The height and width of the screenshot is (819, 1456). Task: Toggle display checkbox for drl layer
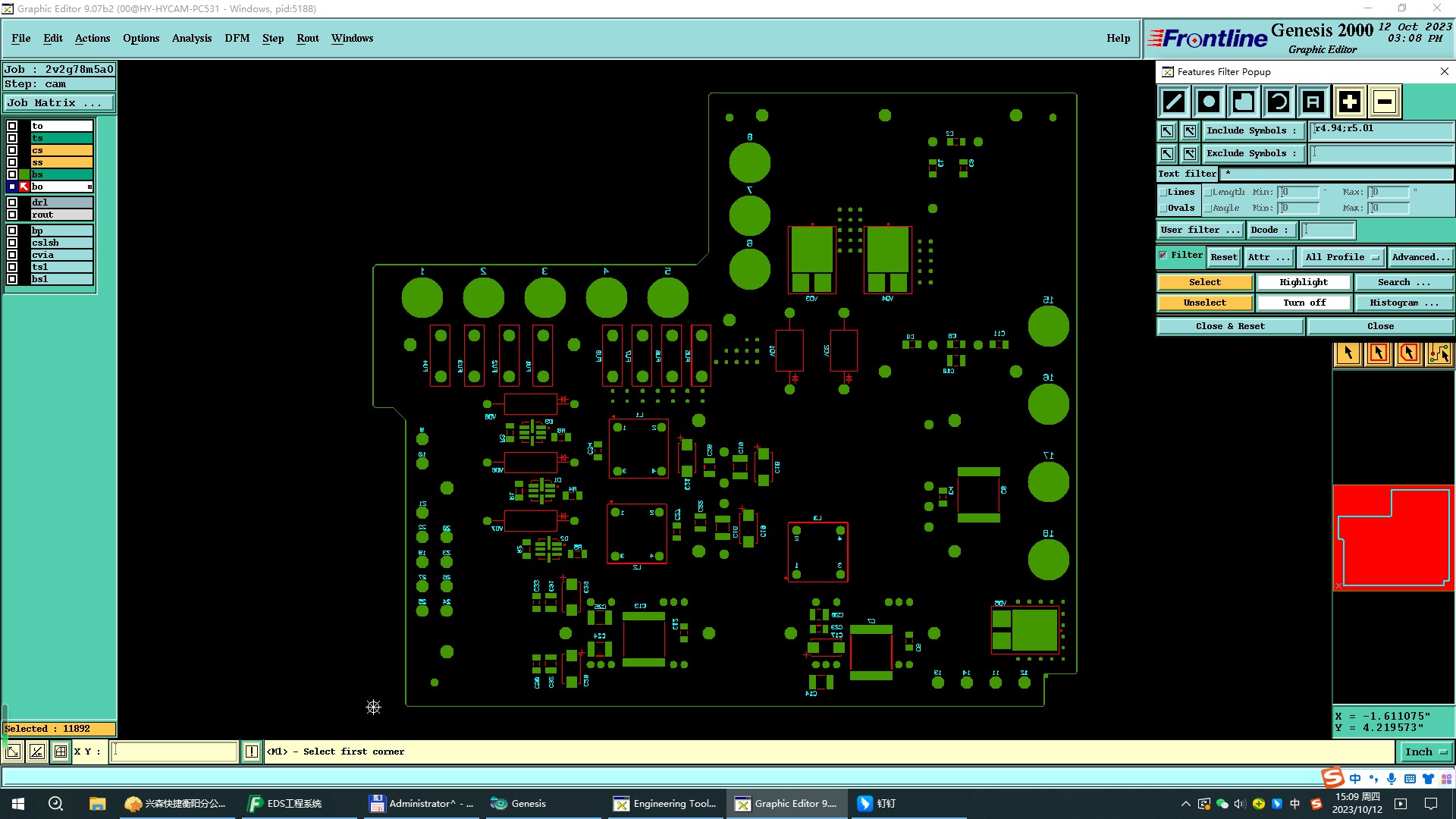pos(12,202)
